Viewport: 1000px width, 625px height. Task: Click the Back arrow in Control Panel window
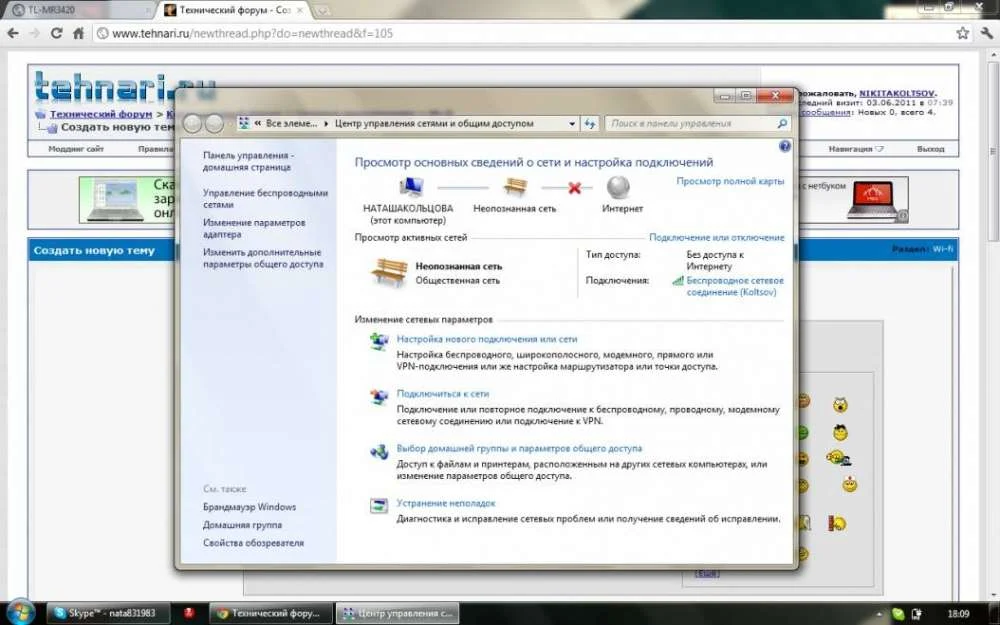(193, 124)
